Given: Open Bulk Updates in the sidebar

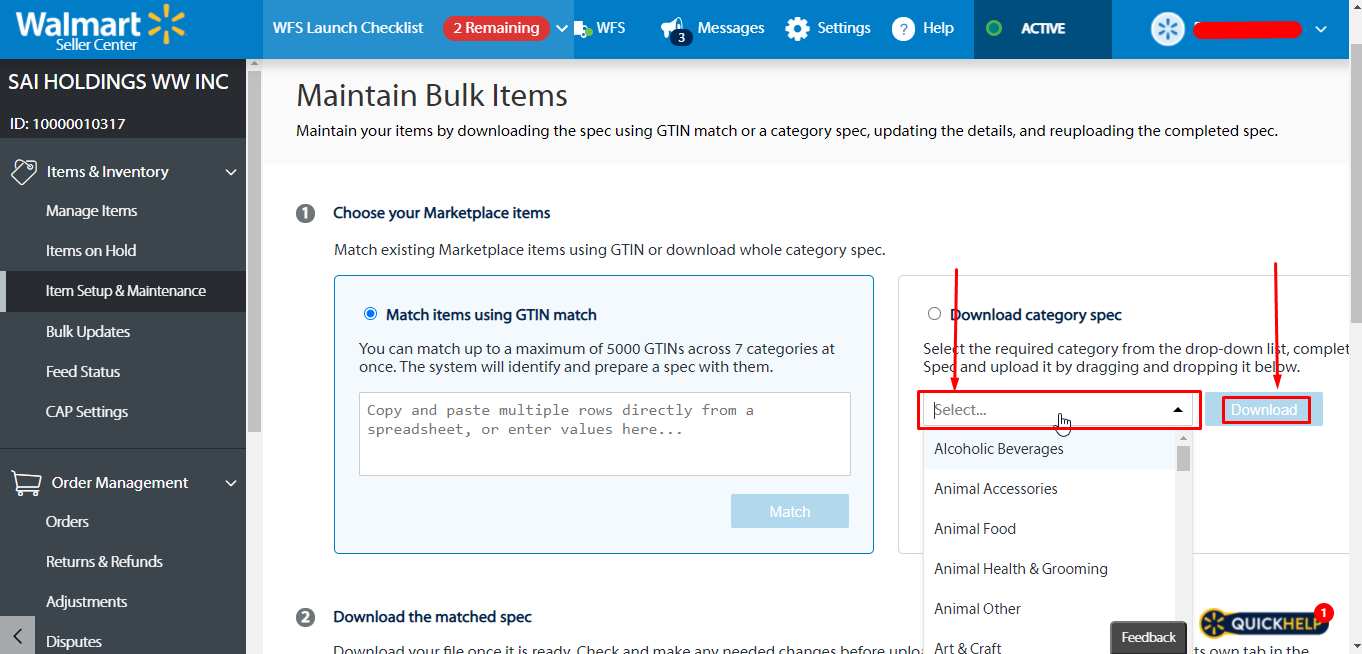Looking at the screenshot, I should click(x=88, y=332).
